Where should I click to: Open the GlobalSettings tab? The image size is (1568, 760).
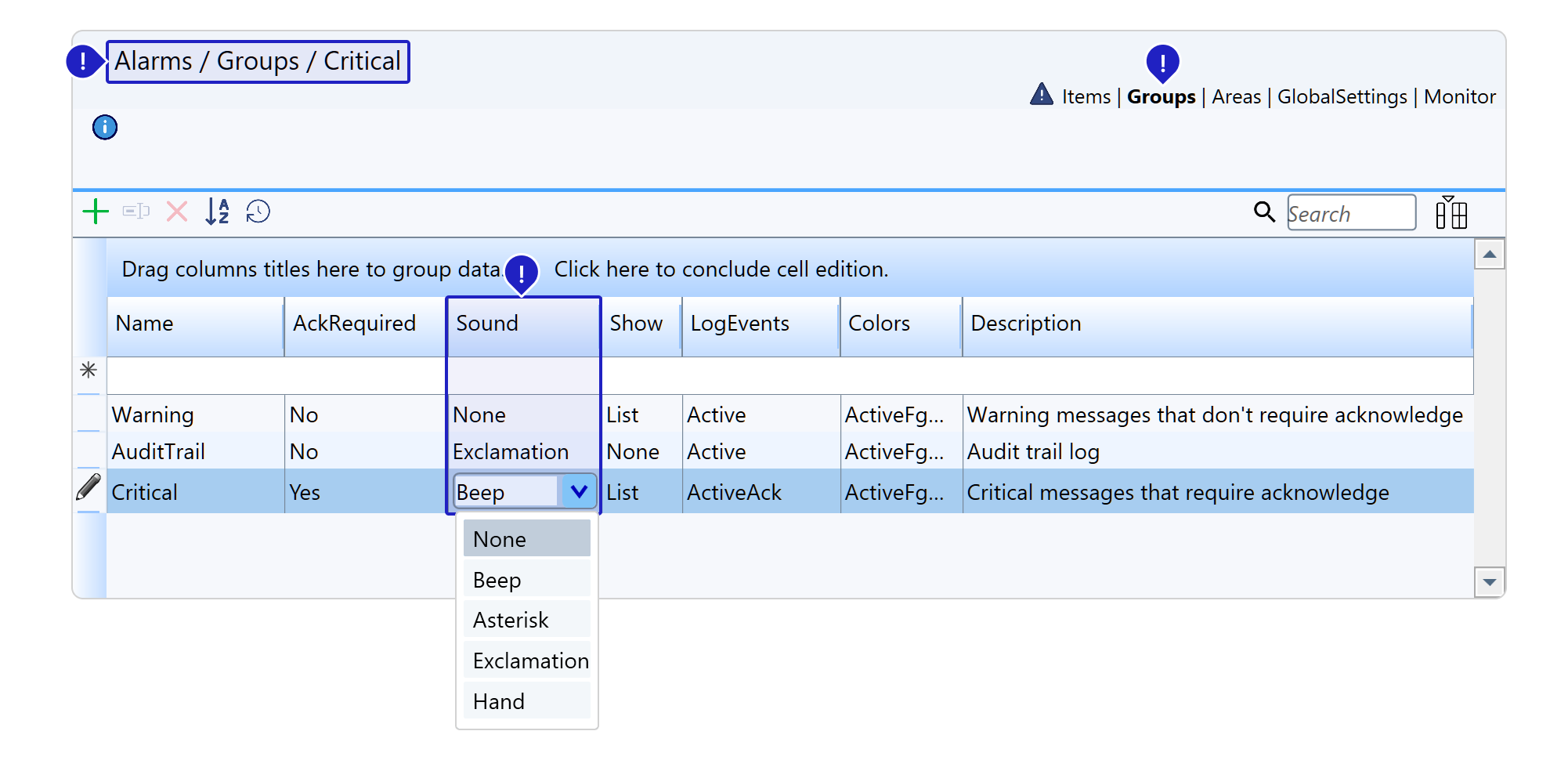click(1342, 97)
